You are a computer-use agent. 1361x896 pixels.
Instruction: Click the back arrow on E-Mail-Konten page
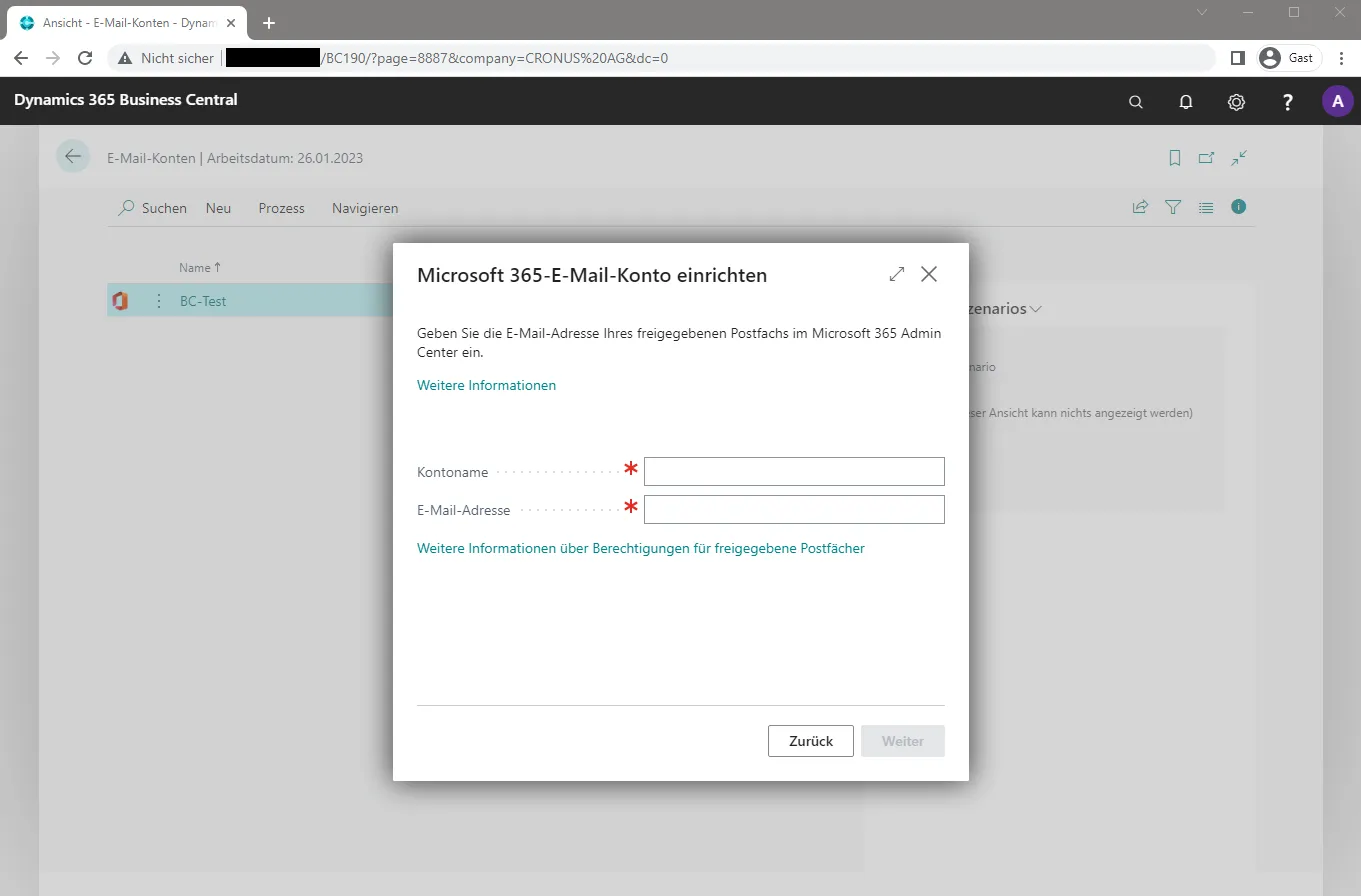pyautogui.click(x=73, y=157)
